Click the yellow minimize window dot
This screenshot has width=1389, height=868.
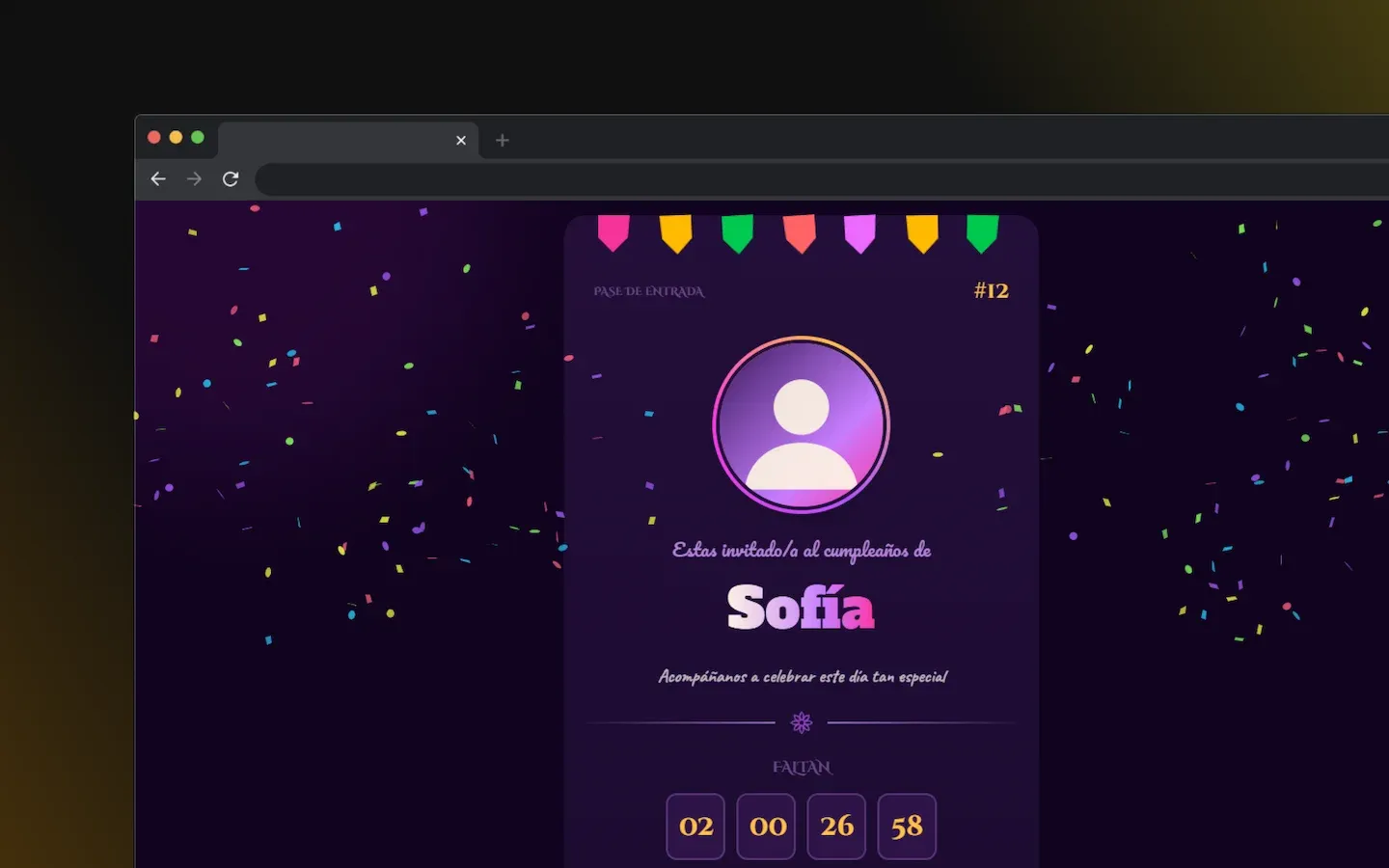click(176, 137)
